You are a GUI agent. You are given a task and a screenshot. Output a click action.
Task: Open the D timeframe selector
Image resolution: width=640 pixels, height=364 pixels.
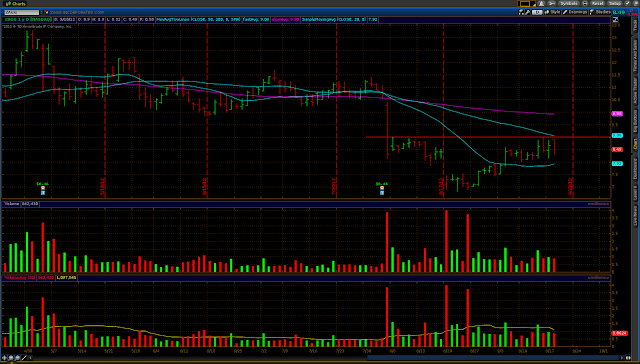pyautogui.click(x=537, y=12)
